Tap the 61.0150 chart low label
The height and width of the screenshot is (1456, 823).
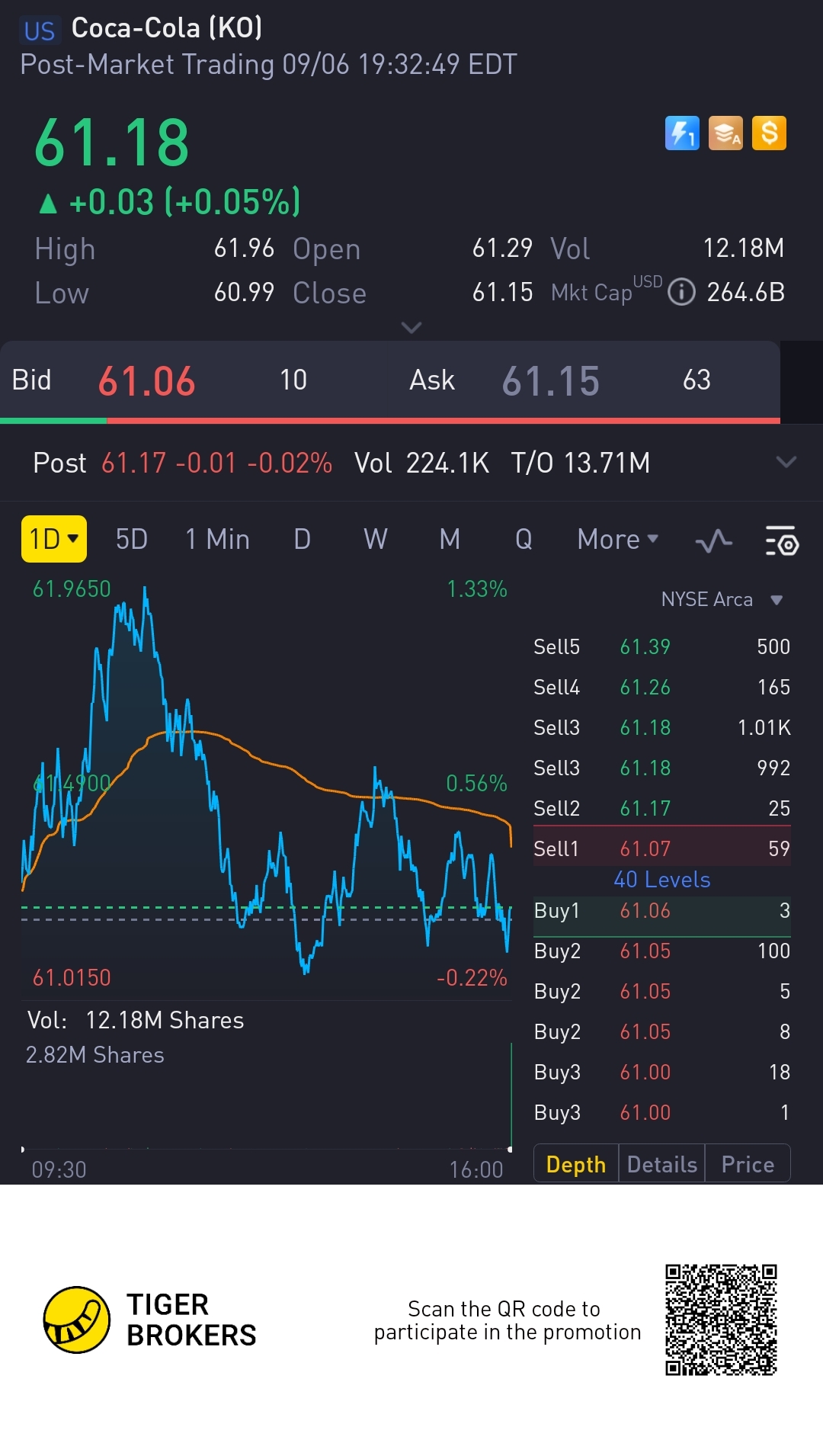pos(72,977)
